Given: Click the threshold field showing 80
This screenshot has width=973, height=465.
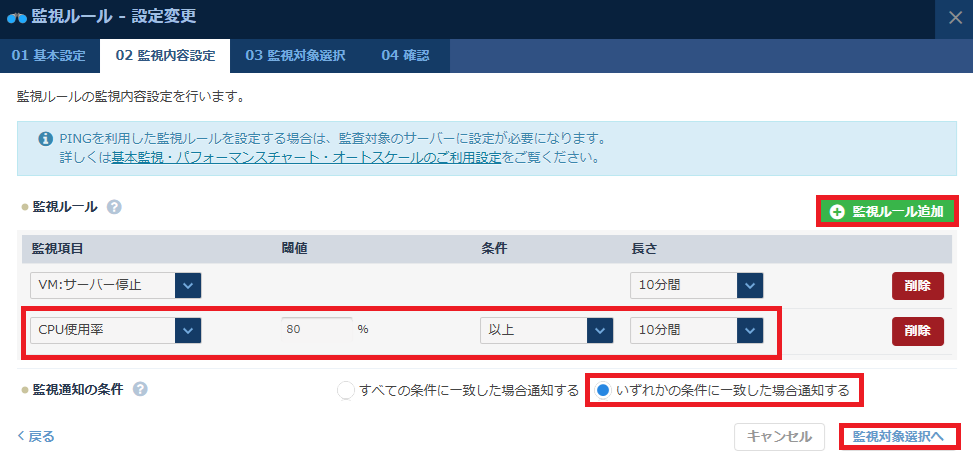Looking at the screenshot, I should (x=316, y=330).
